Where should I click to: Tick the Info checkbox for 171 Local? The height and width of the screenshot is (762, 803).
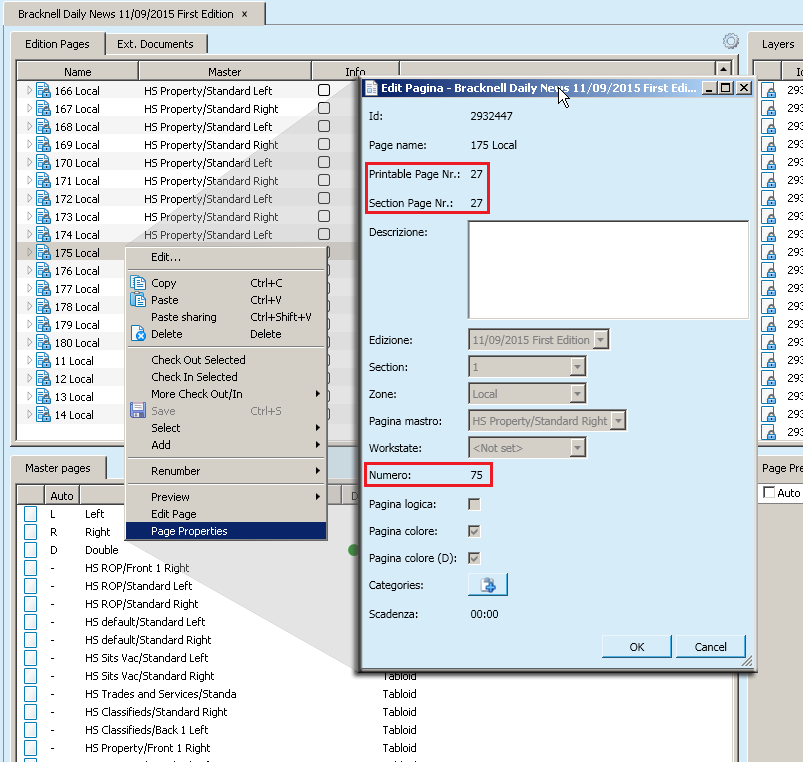pyautogui.click(x=324, y=180)
